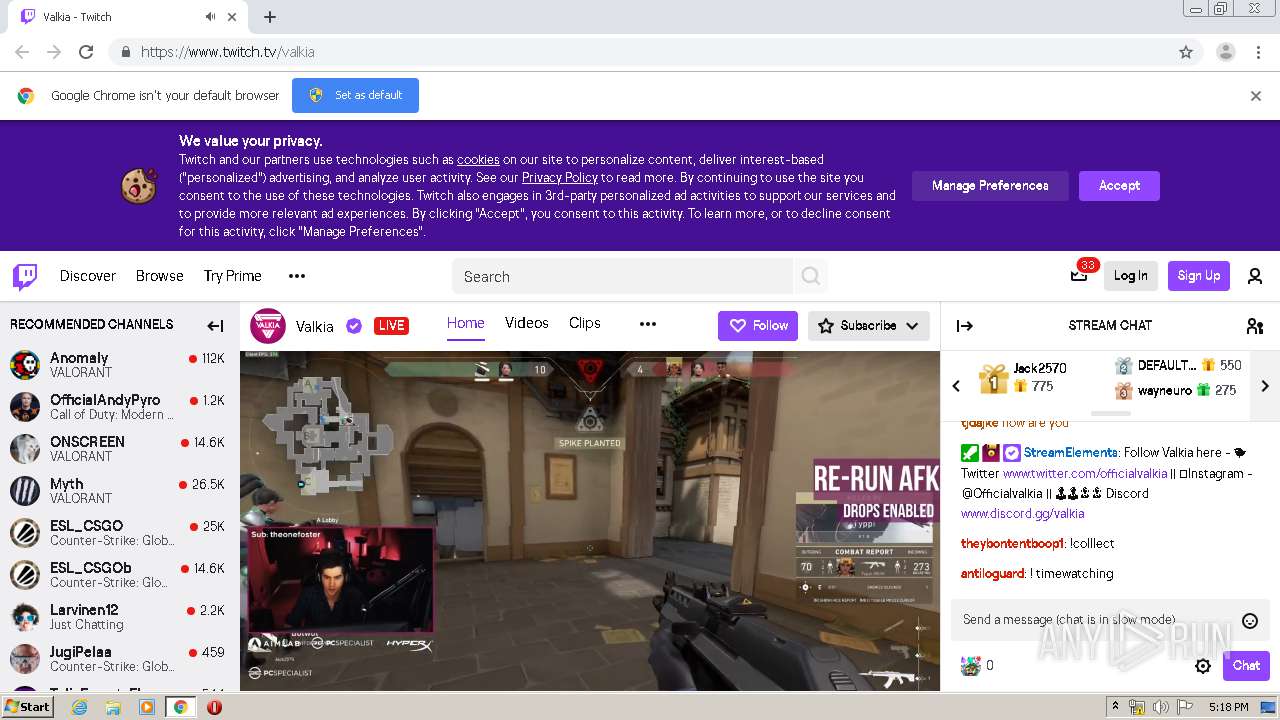This screenshot has height=720, width=1280.
Task: Click the verified badge next to Valkia
Action: pos(354,326)
